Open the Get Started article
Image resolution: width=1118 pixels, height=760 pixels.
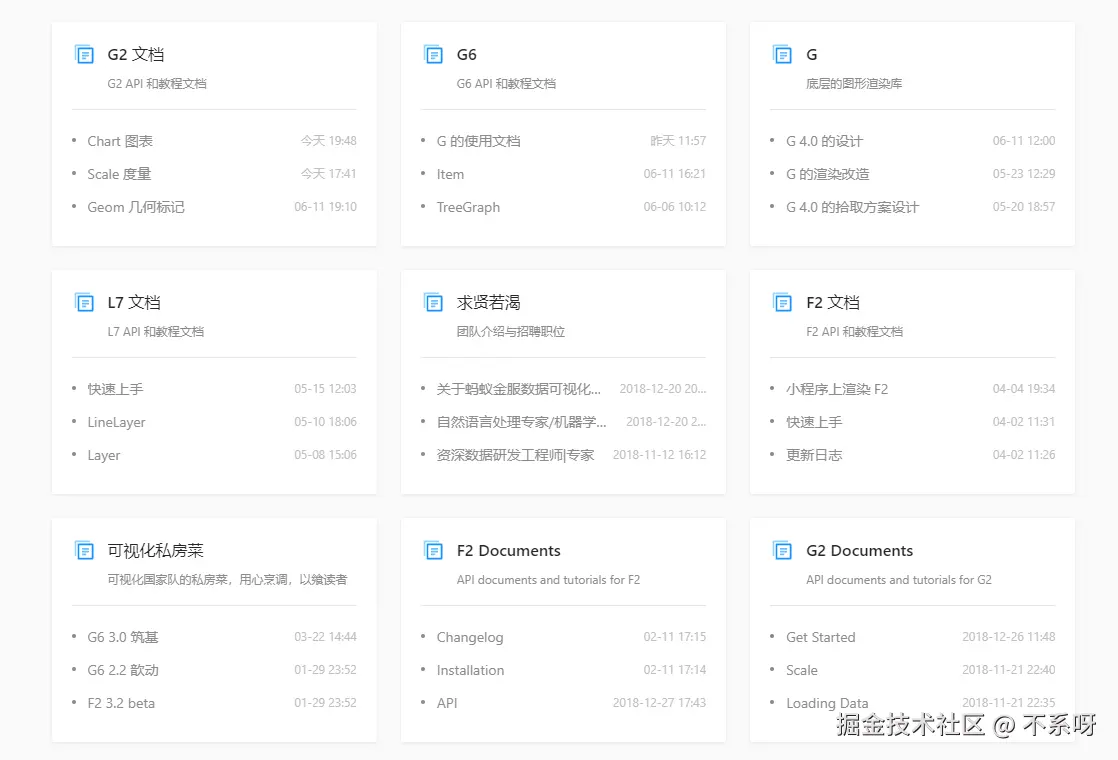(820, 637)
